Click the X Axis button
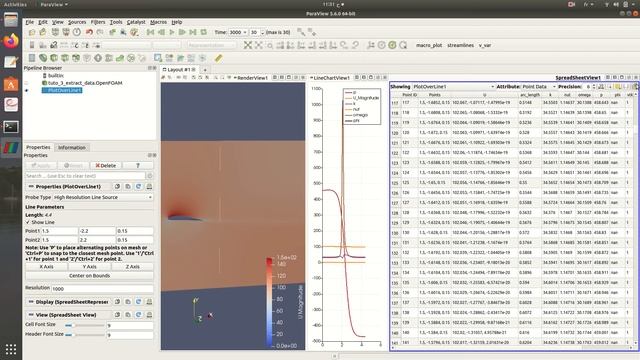 [x=46, y=267]
